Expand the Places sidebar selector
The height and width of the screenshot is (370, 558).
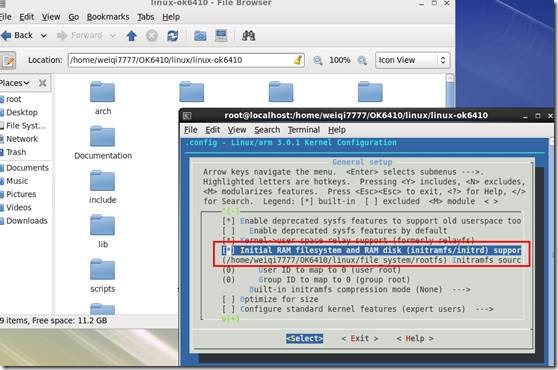click(15, 83)
